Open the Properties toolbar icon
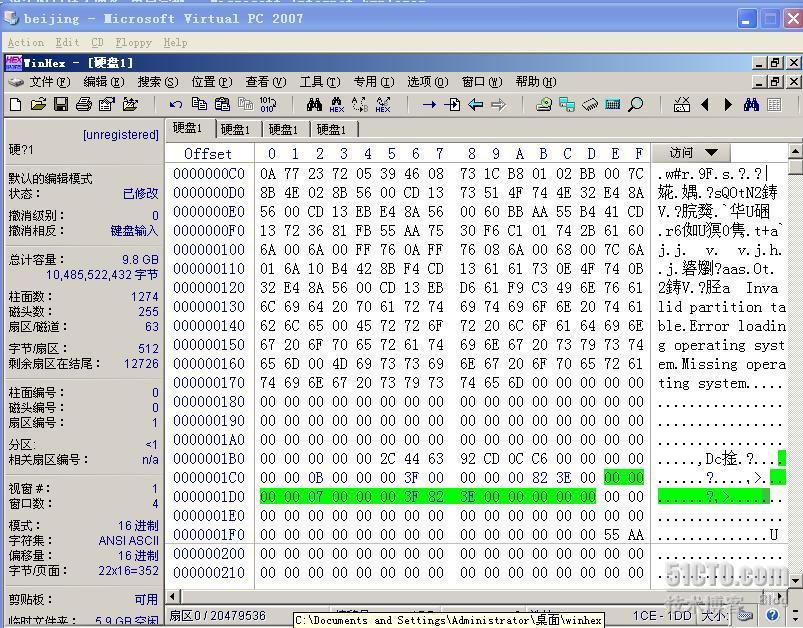The width and height of the screenshot is (803, 628). tap(107, 105)
